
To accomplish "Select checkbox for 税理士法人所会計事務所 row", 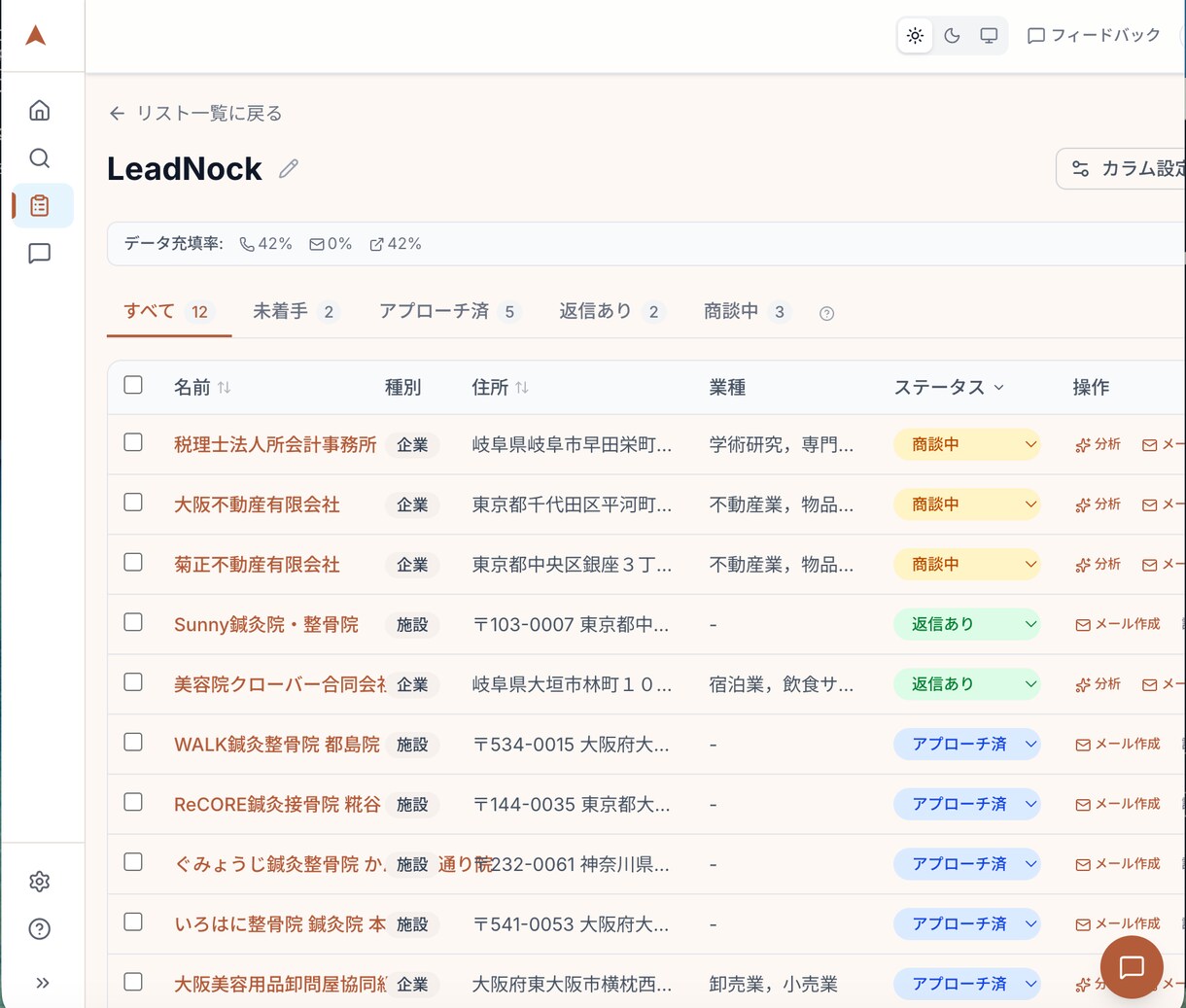I will click(x=133, y=442).
